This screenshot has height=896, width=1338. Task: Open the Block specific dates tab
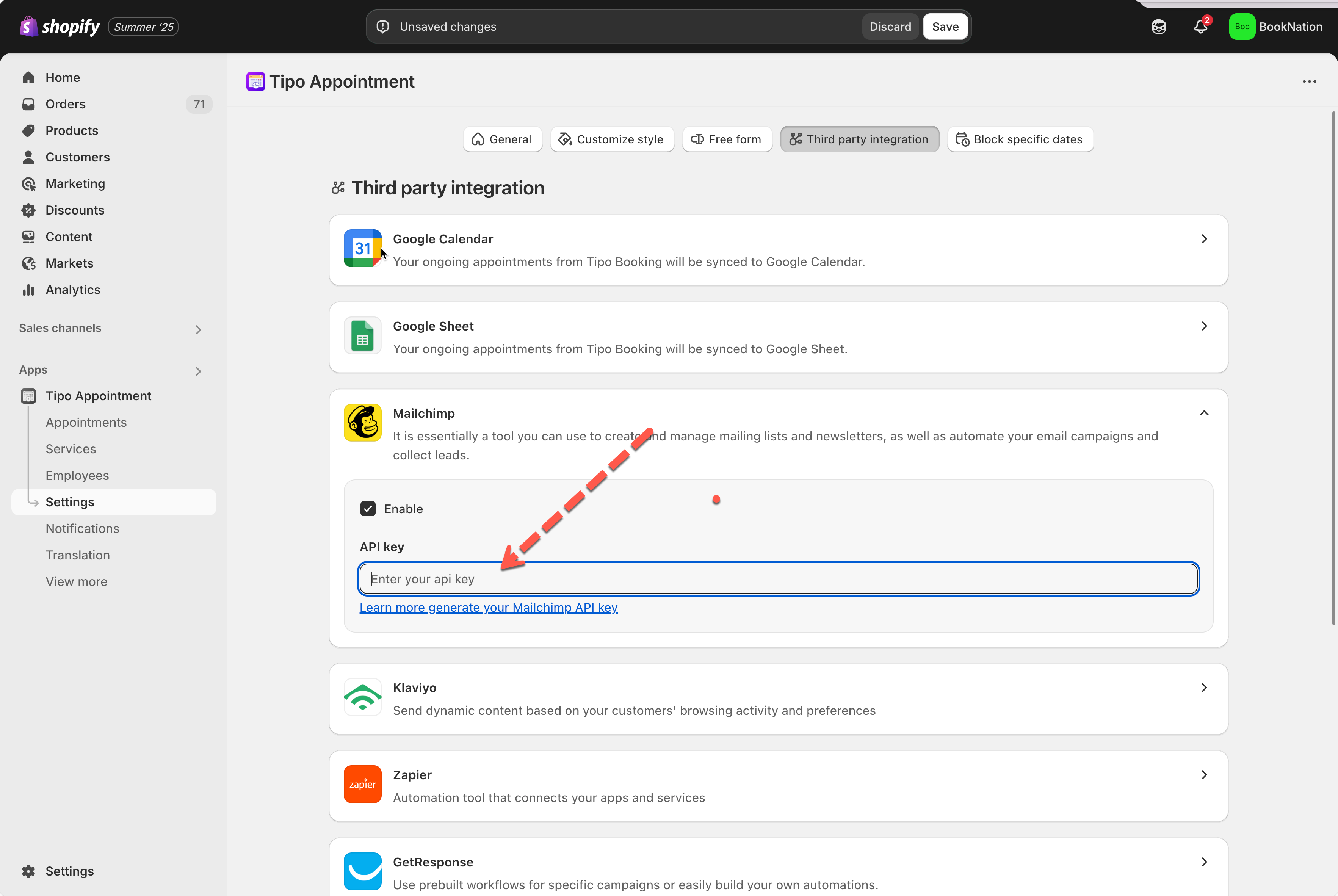pos(1020,139)
